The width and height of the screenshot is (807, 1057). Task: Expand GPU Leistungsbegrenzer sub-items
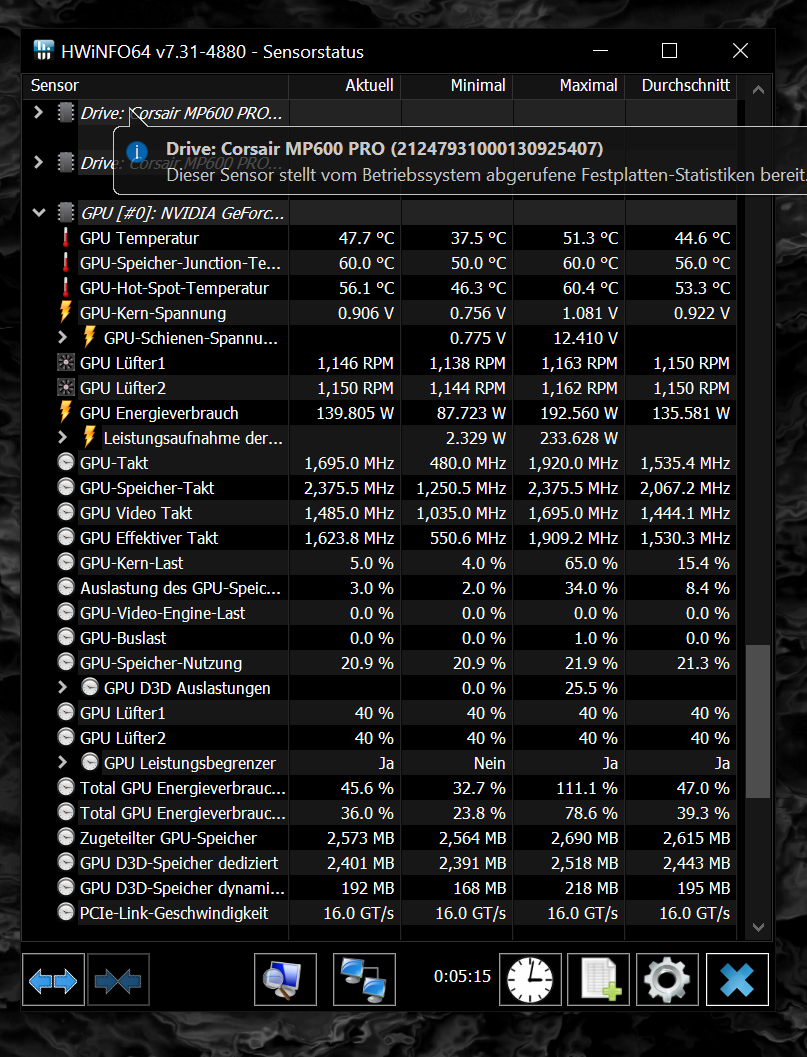tap(63, 762)
